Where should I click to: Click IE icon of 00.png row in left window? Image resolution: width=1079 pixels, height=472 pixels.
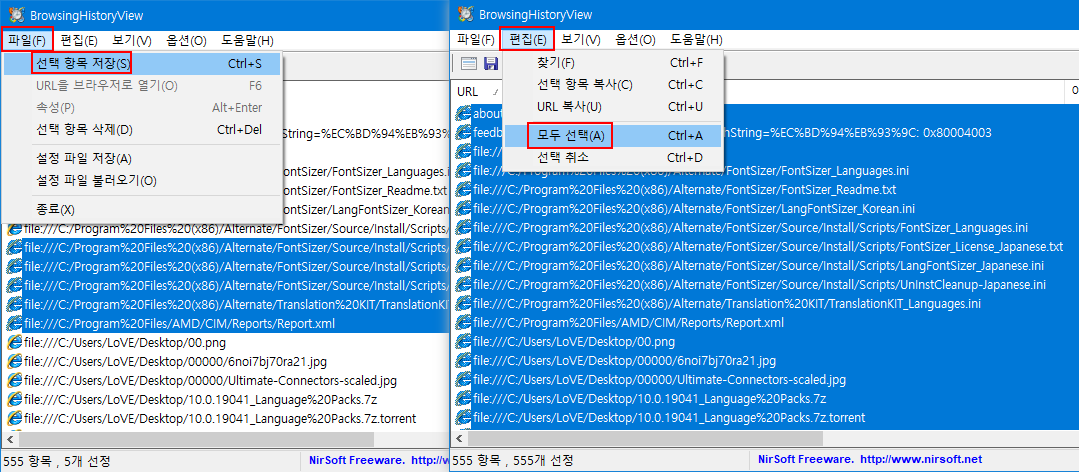point(14,342)
